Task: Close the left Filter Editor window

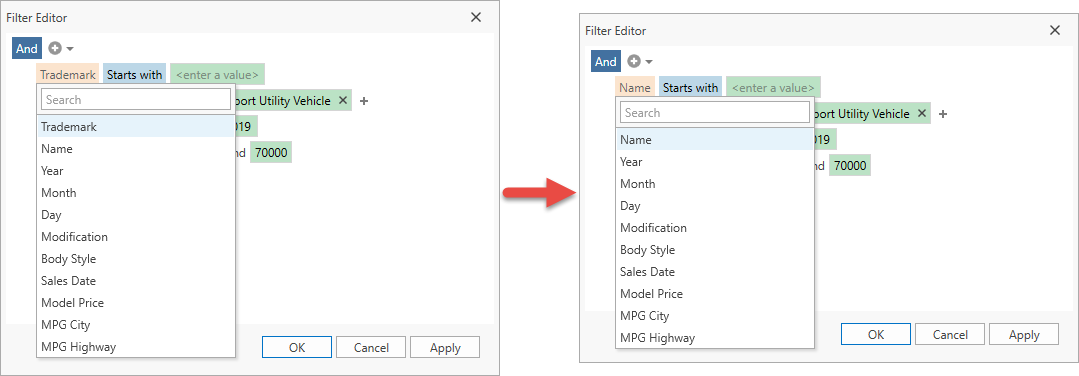Action: pos(476,17)
